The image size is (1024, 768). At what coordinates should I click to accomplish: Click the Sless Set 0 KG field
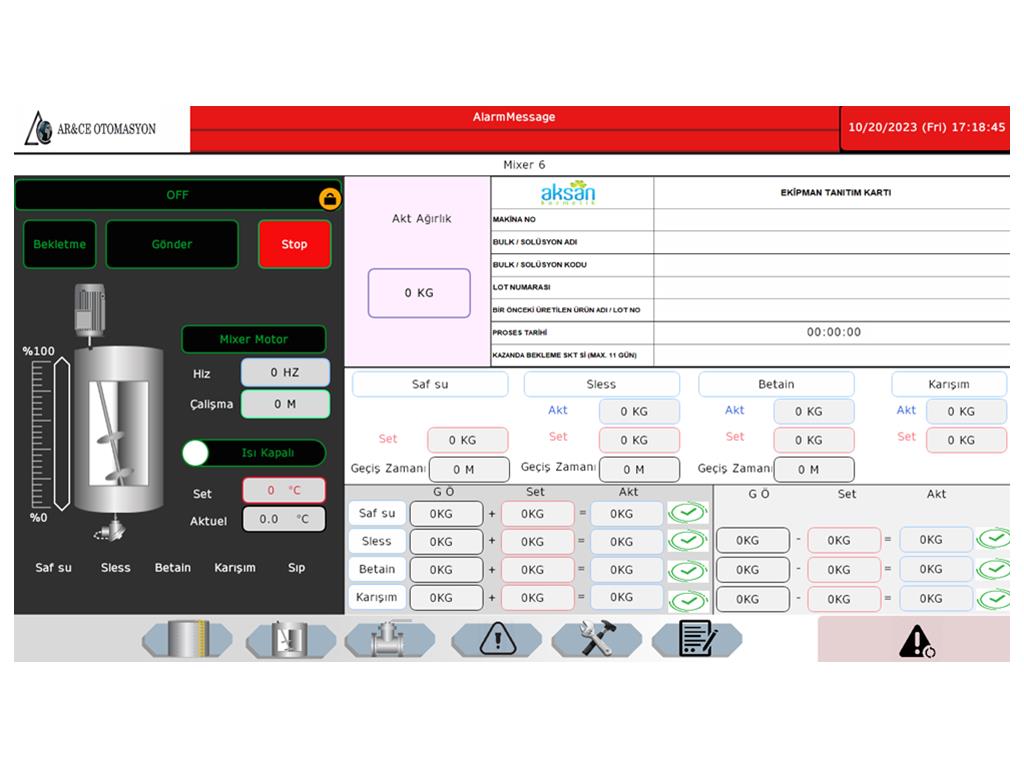click(639, 440)
